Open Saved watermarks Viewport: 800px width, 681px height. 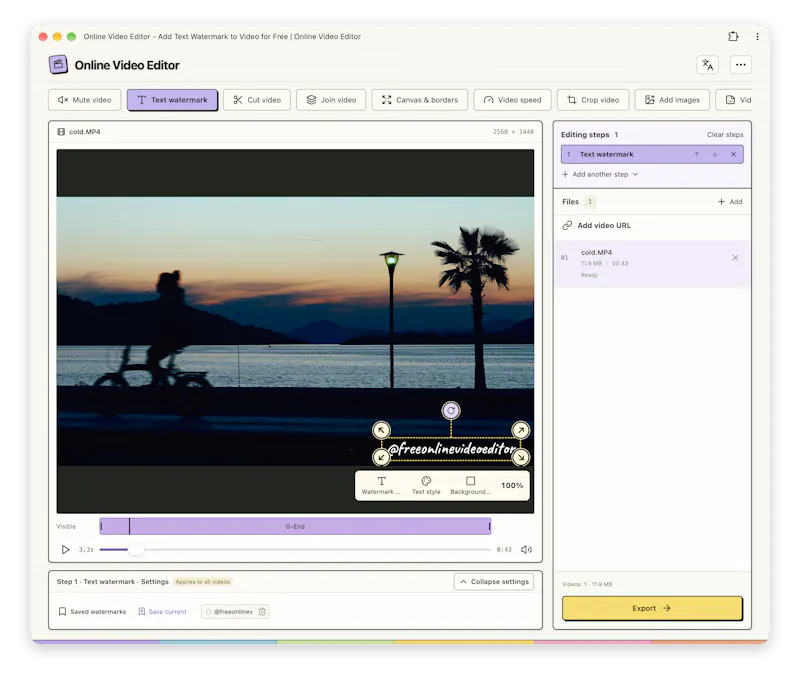pyautogui.click(x=92, y=611)
